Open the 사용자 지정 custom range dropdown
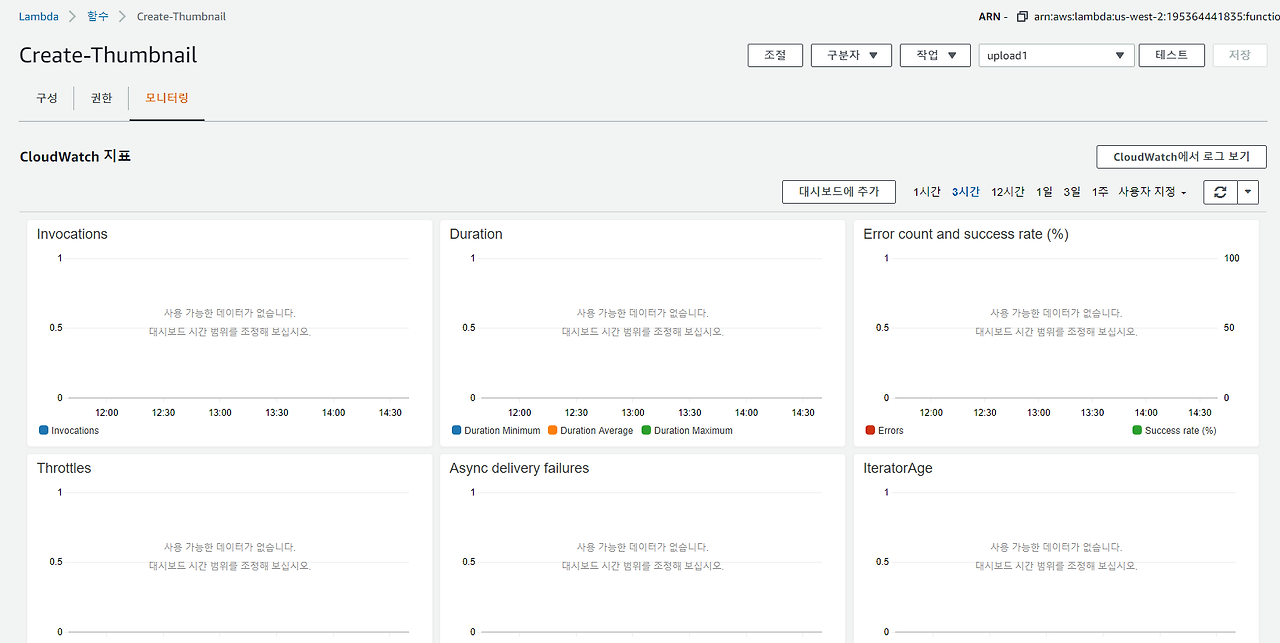Screen dimensions: 1280x643 1152,192
